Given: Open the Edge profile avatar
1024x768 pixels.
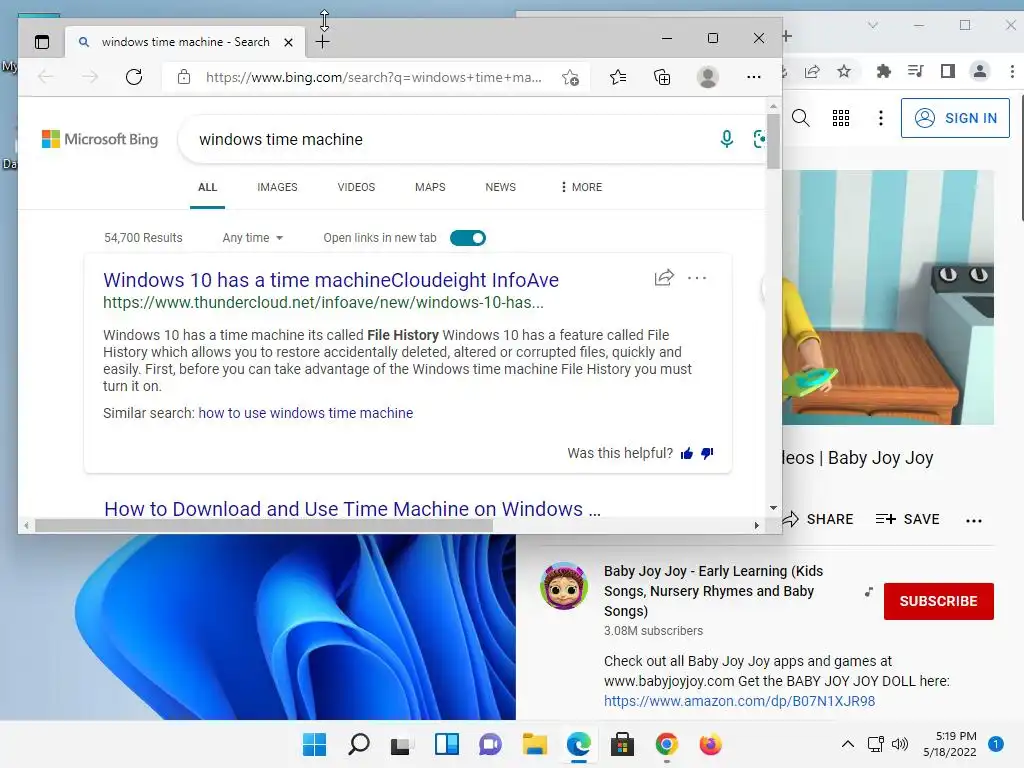Looking at the screenshot, I should 708,77.
